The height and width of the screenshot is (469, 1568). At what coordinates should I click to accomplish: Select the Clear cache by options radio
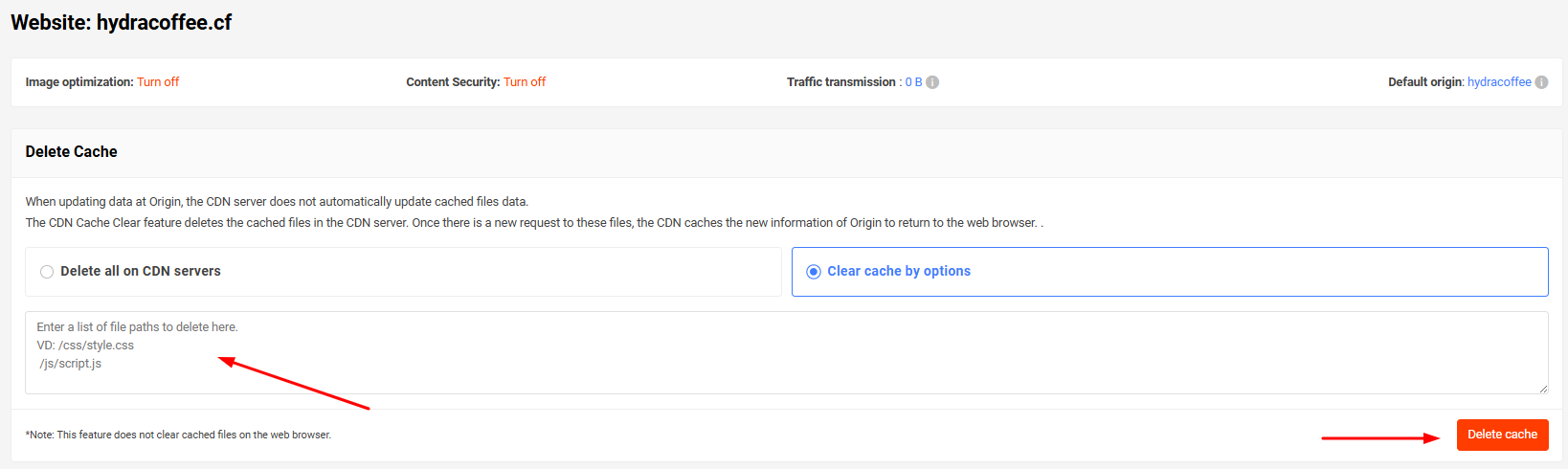click(x=814, y=272)
